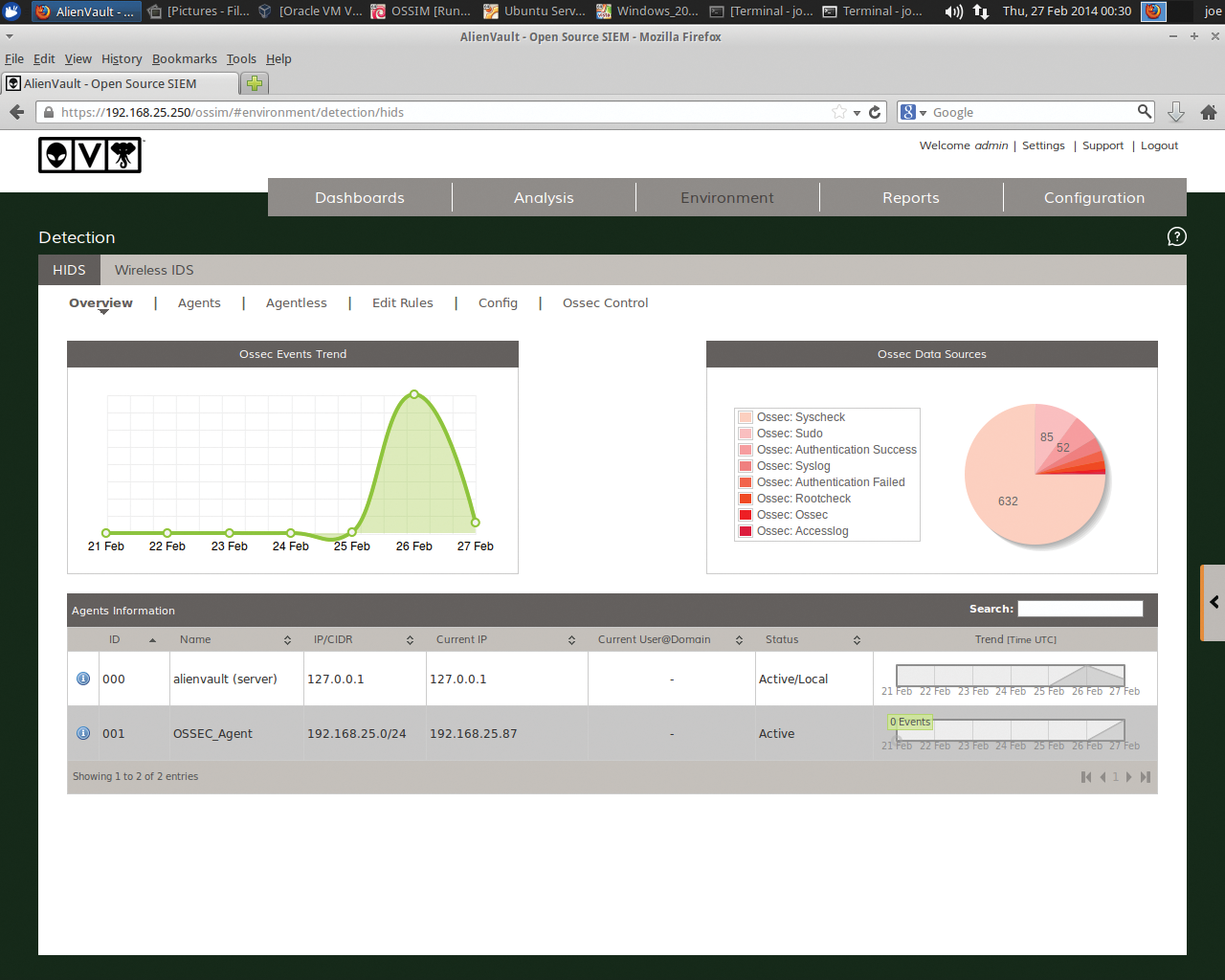Open the Settings link
1225x980 pixels.
tap(1043, 145)
